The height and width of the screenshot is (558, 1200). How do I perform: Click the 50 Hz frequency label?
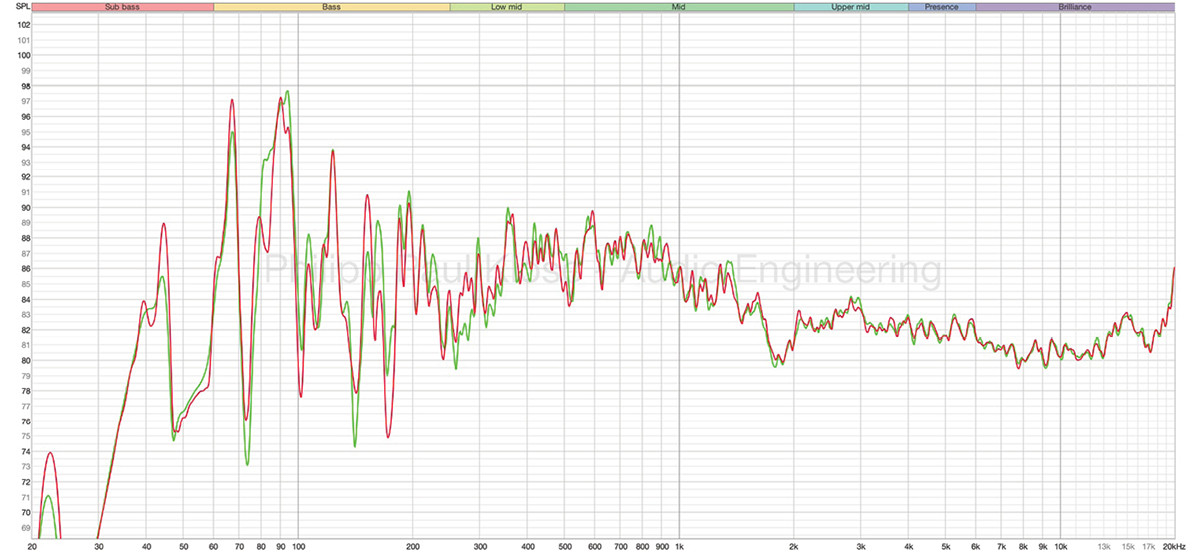(x=184, y=549)
